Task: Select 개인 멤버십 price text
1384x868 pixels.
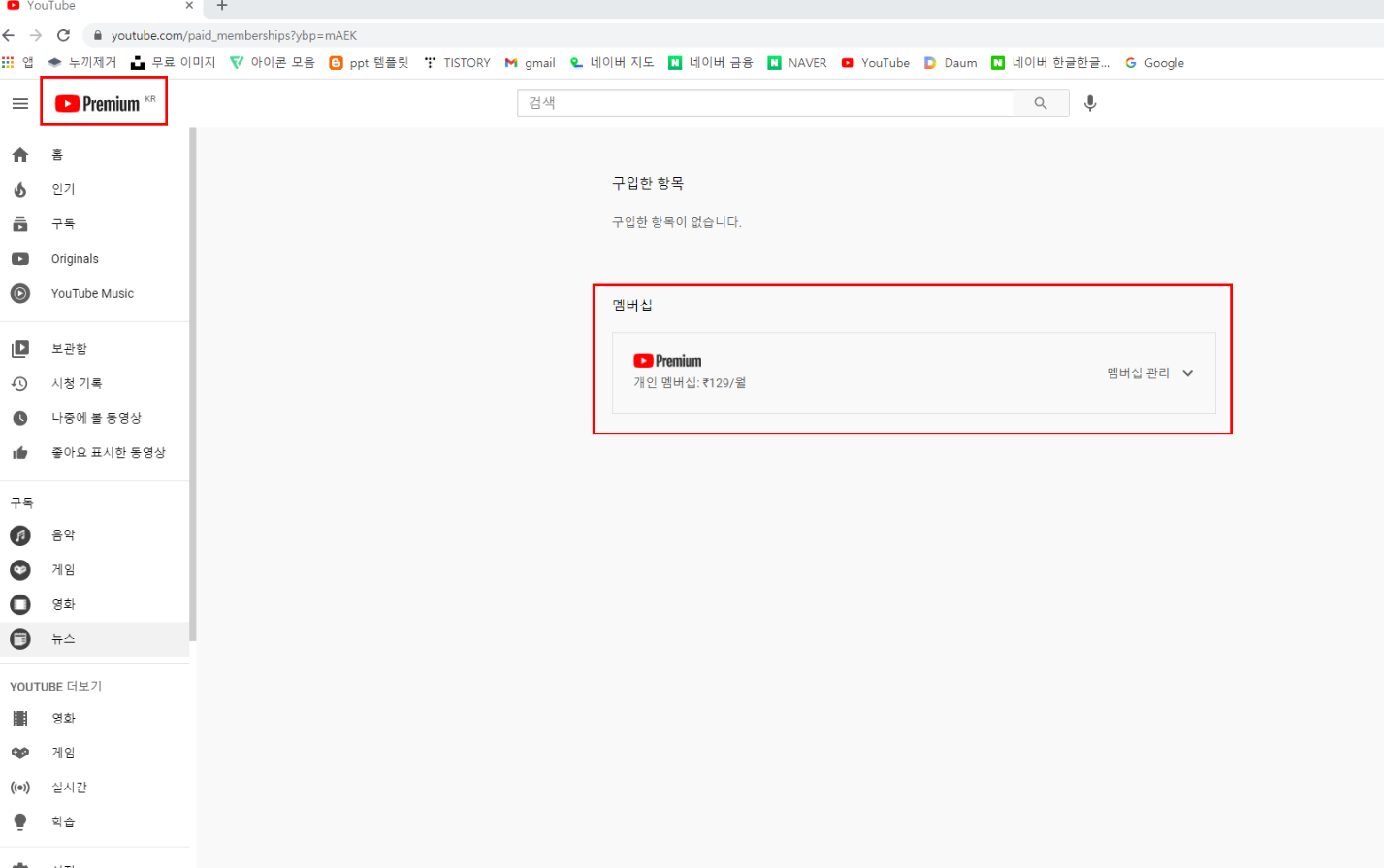Action: click(x=690, y=383)
